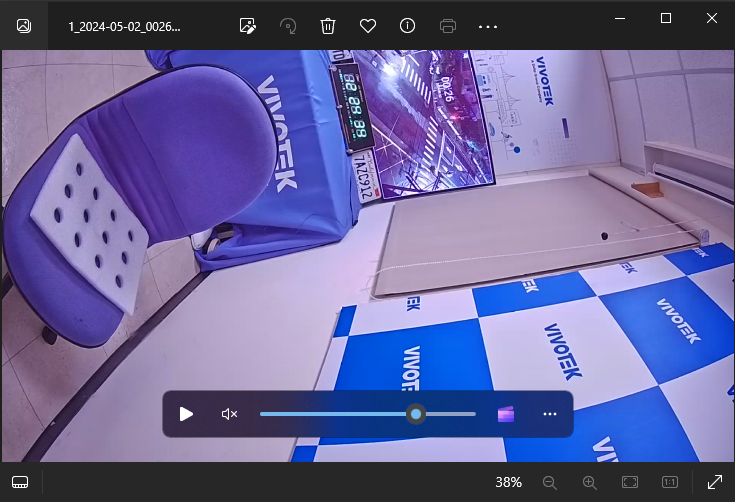Click the Edit image icon

click(247, 26)
